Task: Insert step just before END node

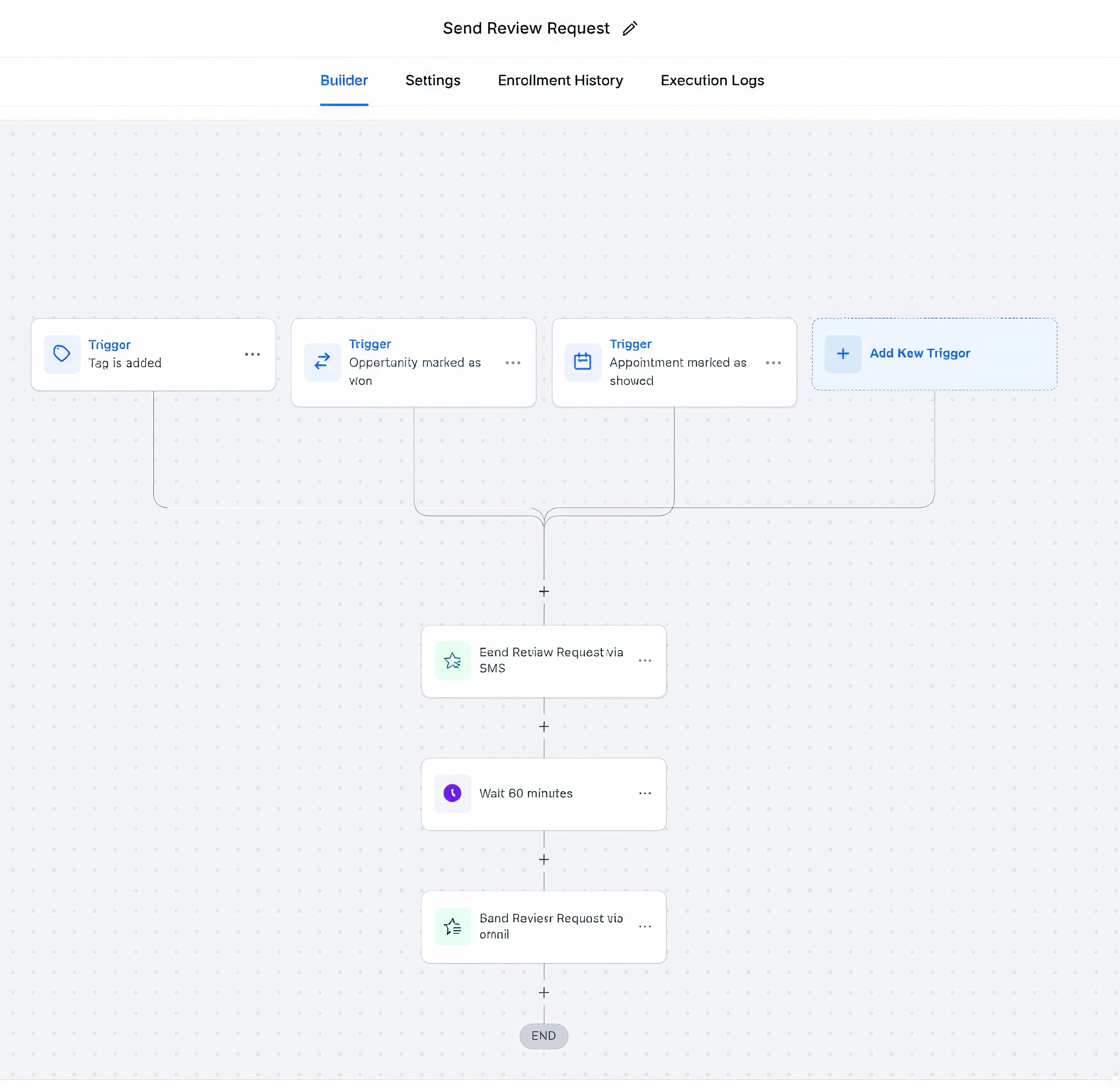Action: click(544, 992)
